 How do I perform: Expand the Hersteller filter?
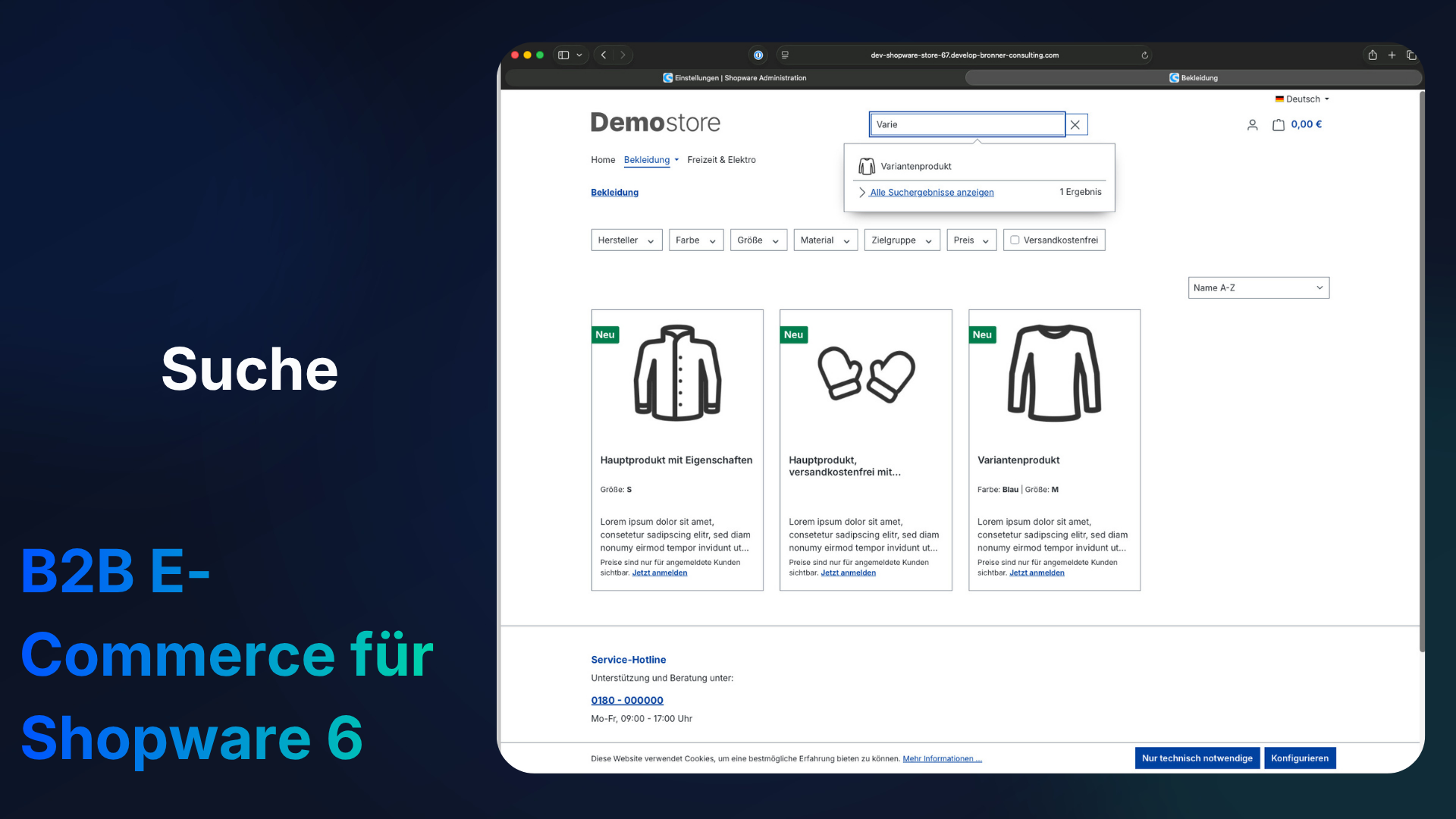point(626,240)
